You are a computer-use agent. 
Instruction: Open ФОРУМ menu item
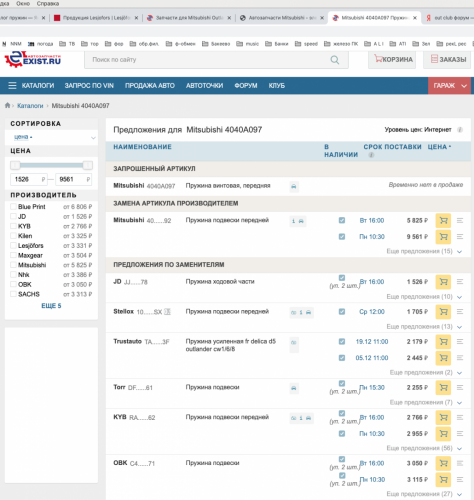pos(246,86)
